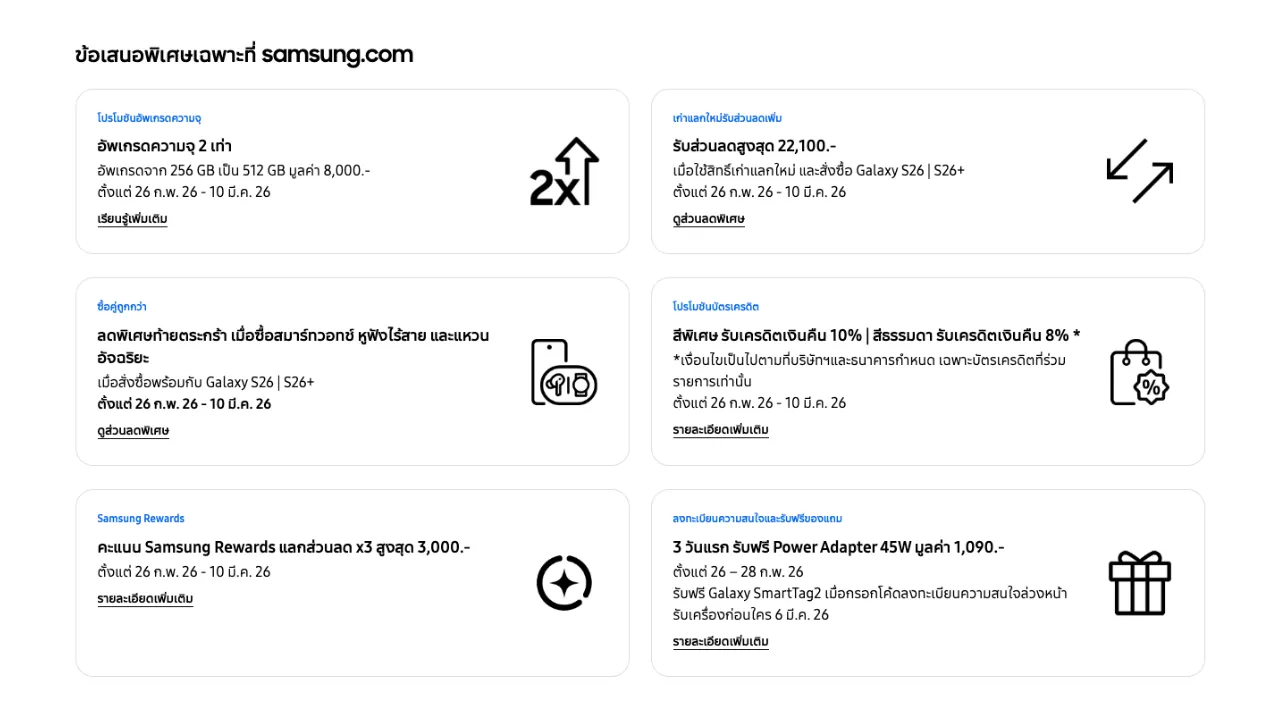Viewport: 1280px width, 720px height.
Task: Click the Power Adapter 45W free gift headline
Action: pyautogui.click(x=838, y=547)
